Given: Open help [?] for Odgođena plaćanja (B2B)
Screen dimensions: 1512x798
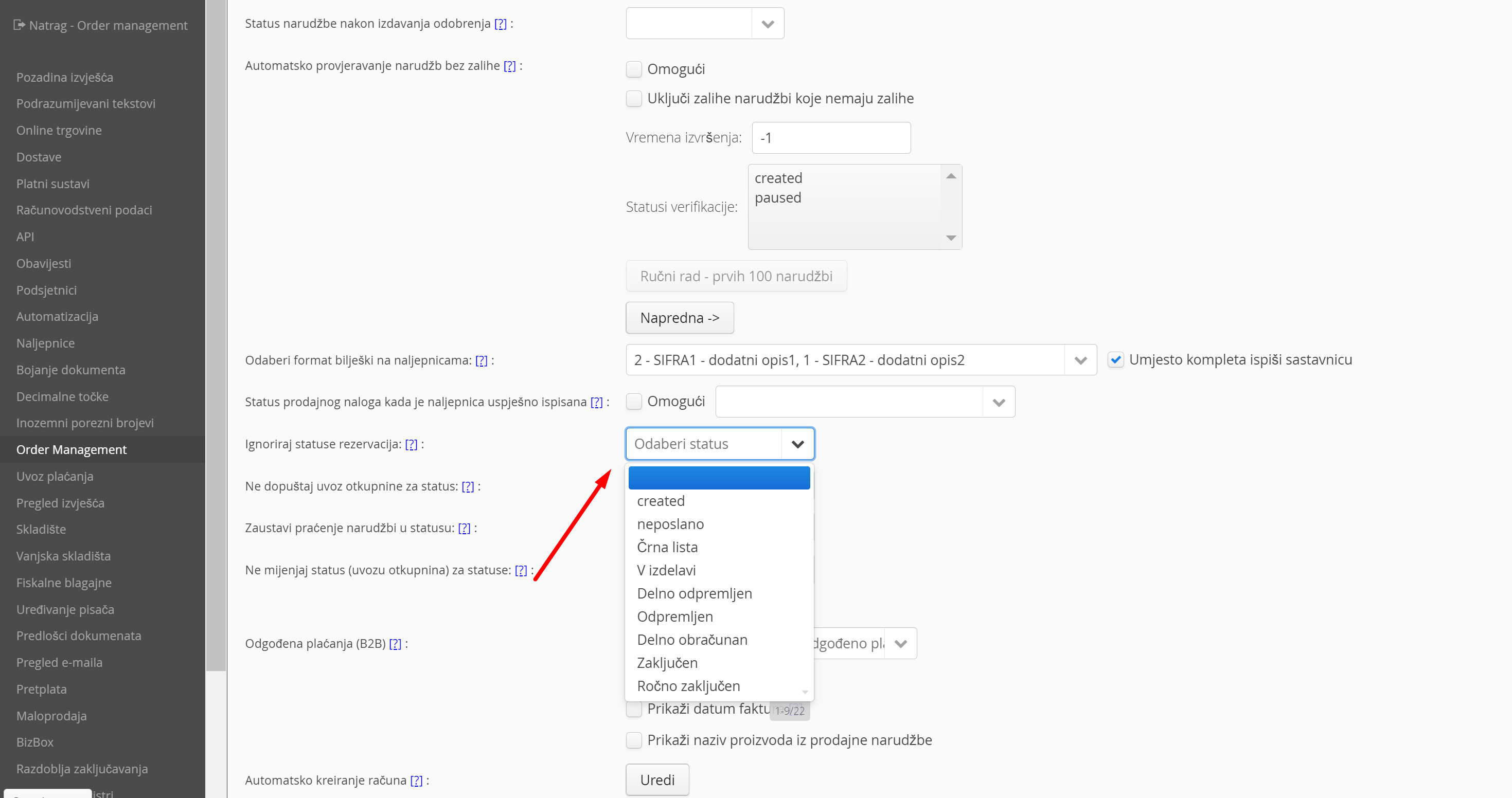Looking at the screenshot, I should tap(395, 644).
